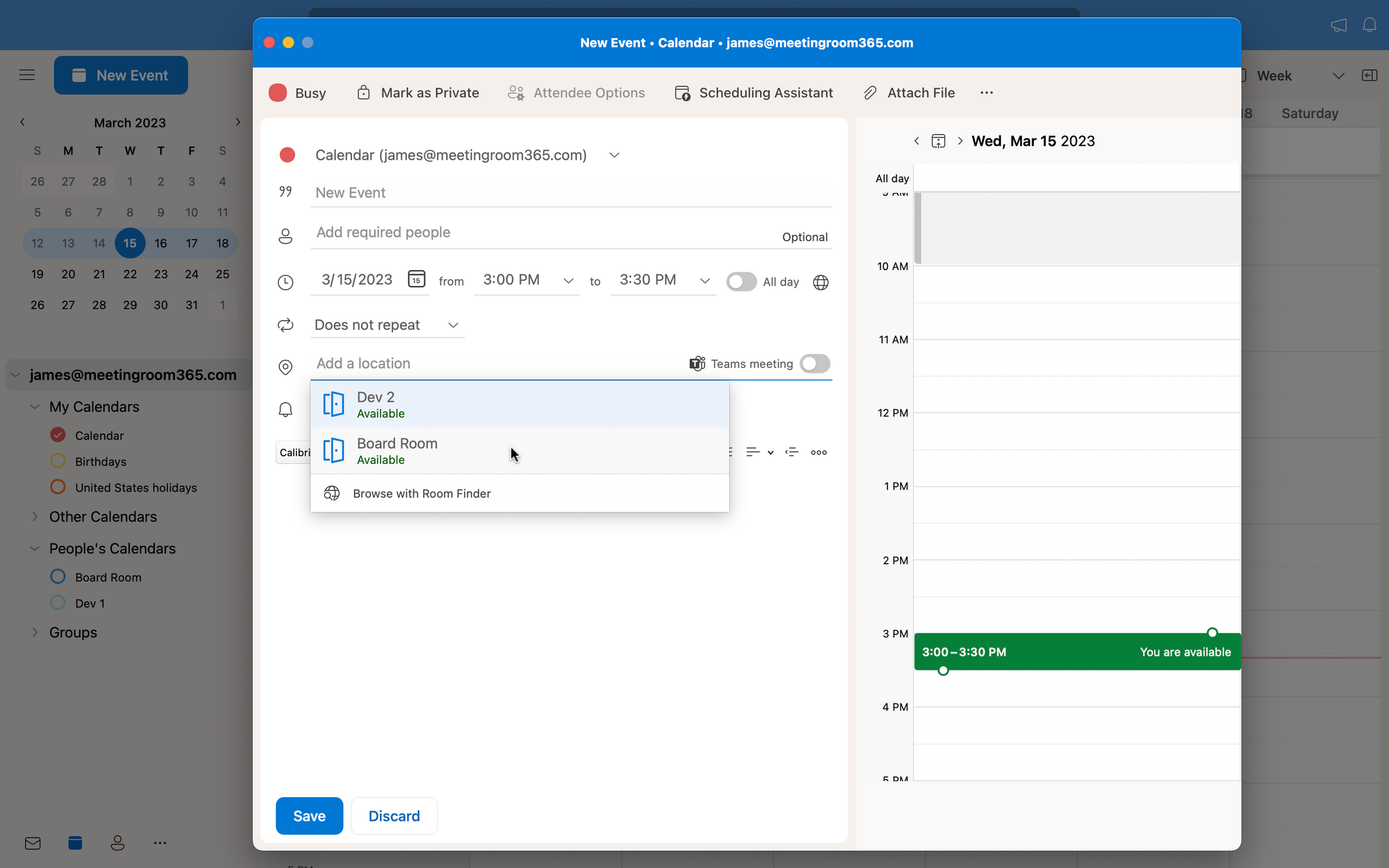Click the Save button
This screenshot has width=1389, height=868.
click(309, 815)
